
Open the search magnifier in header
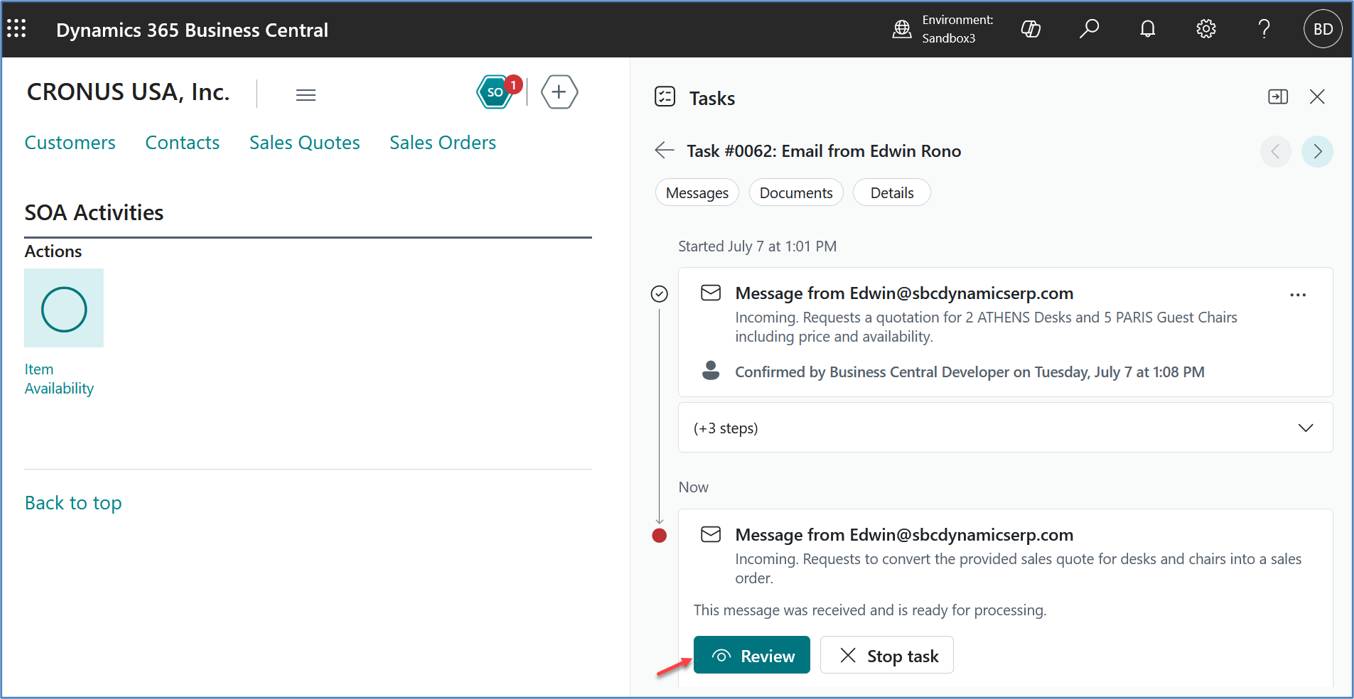point(1089,29)
